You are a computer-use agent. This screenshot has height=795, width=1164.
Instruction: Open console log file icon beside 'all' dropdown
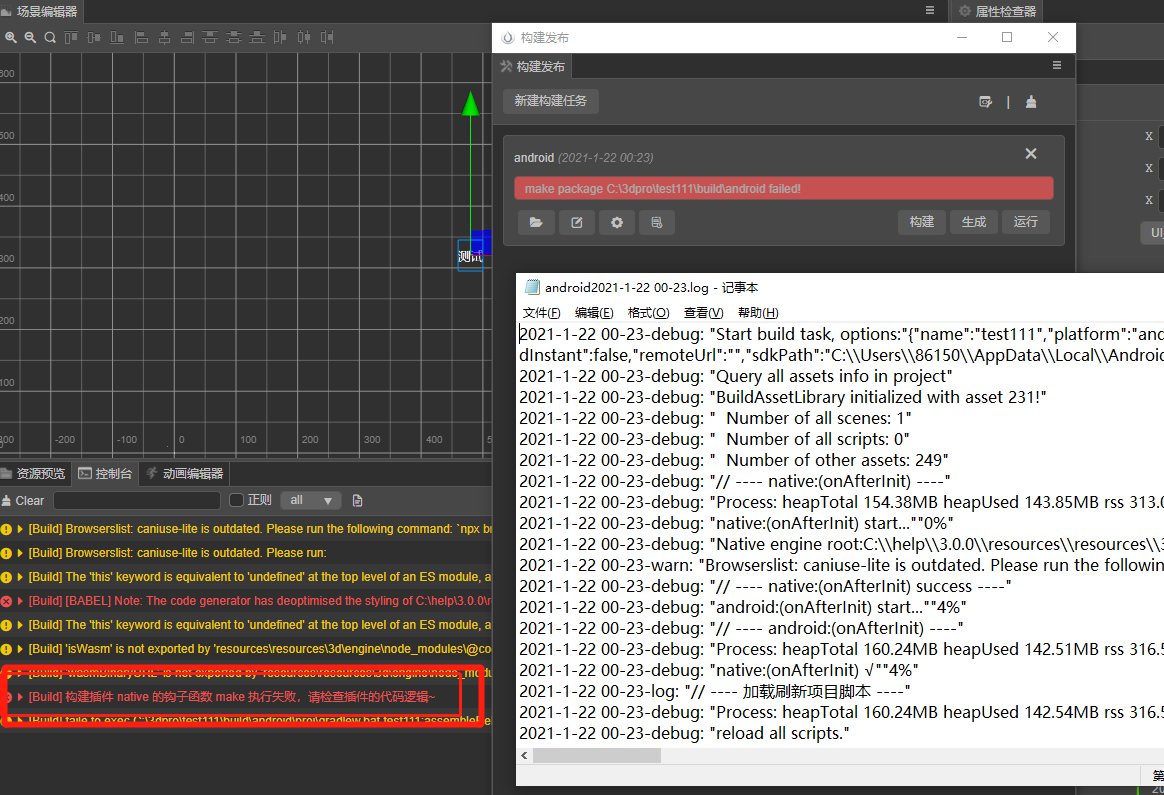pyautogui.click(x=357, y=501)
